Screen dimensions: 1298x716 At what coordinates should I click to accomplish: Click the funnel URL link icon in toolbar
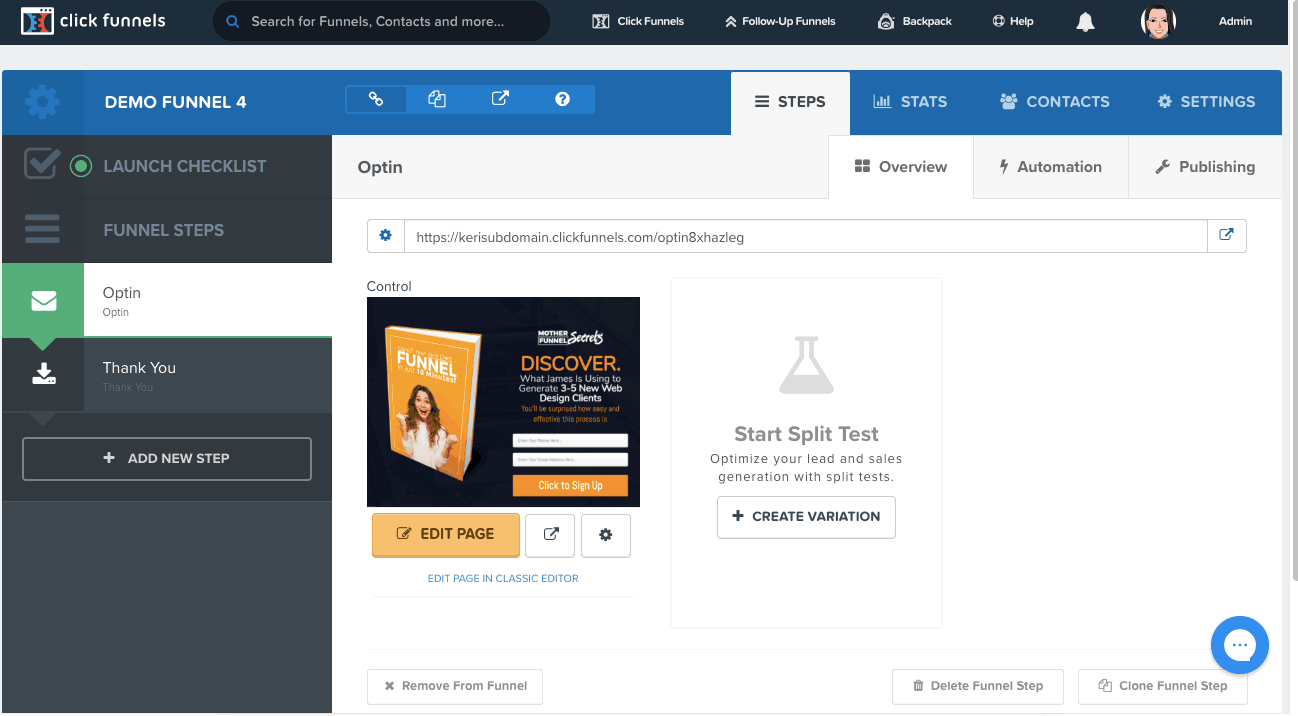tap(376, 99)
